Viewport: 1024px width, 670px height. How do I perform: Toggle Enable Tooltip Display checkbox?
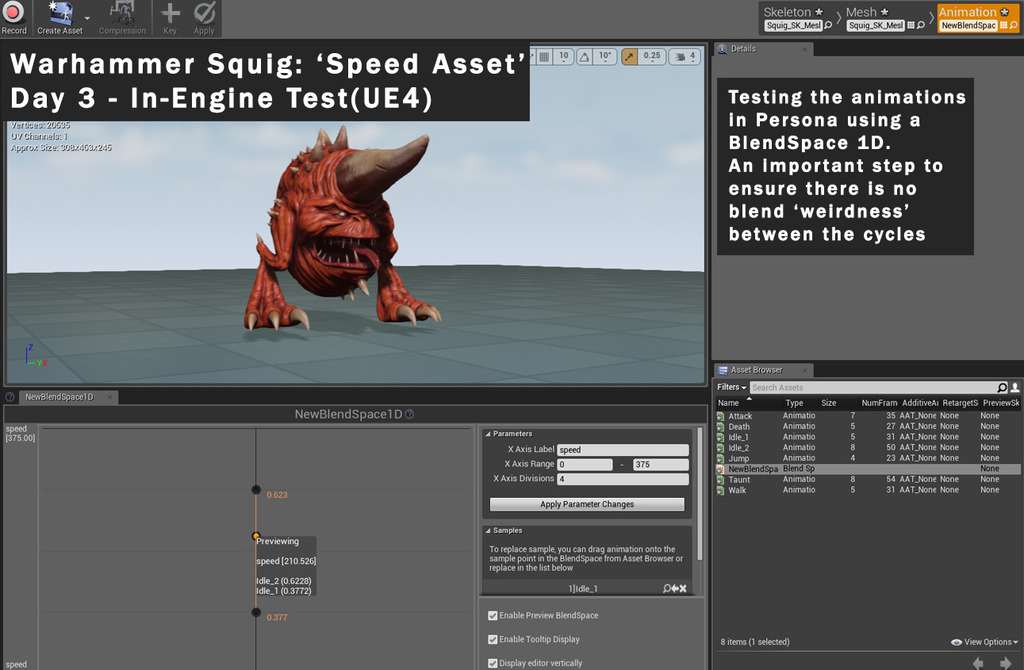492,639
